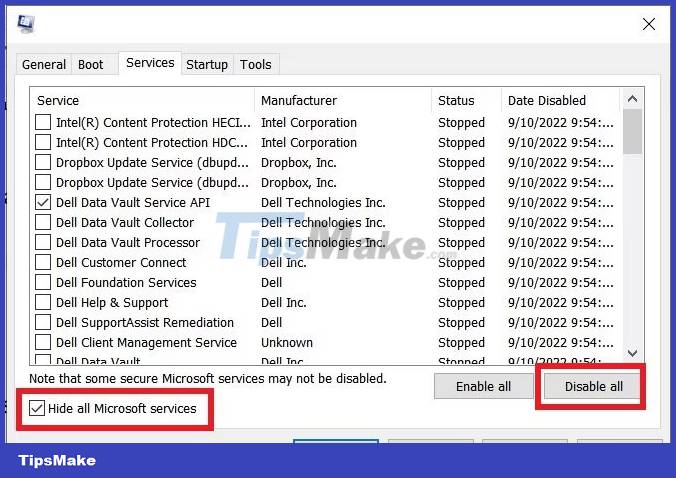The width and height of the screenshot is (676, 478).
Task: Enable Dell Client Management Service checkbox
Action: pyautogui.click(x=43, y=342)
